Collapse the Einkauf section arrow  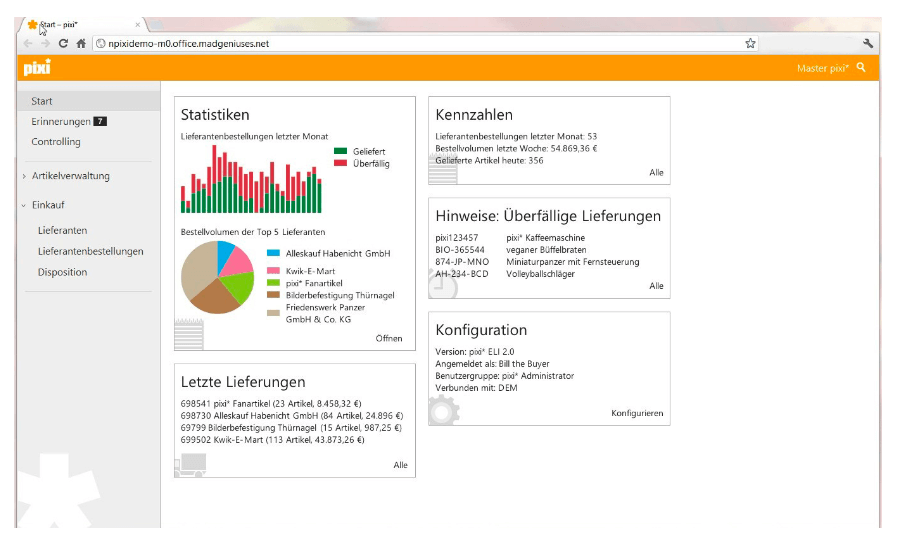tap(24, 205)
